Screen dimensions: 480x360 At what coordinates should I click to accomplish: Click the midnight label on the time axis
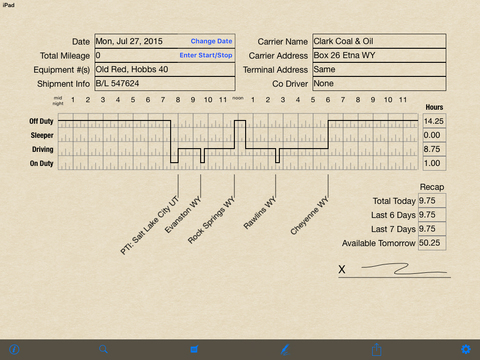[58, 100]
